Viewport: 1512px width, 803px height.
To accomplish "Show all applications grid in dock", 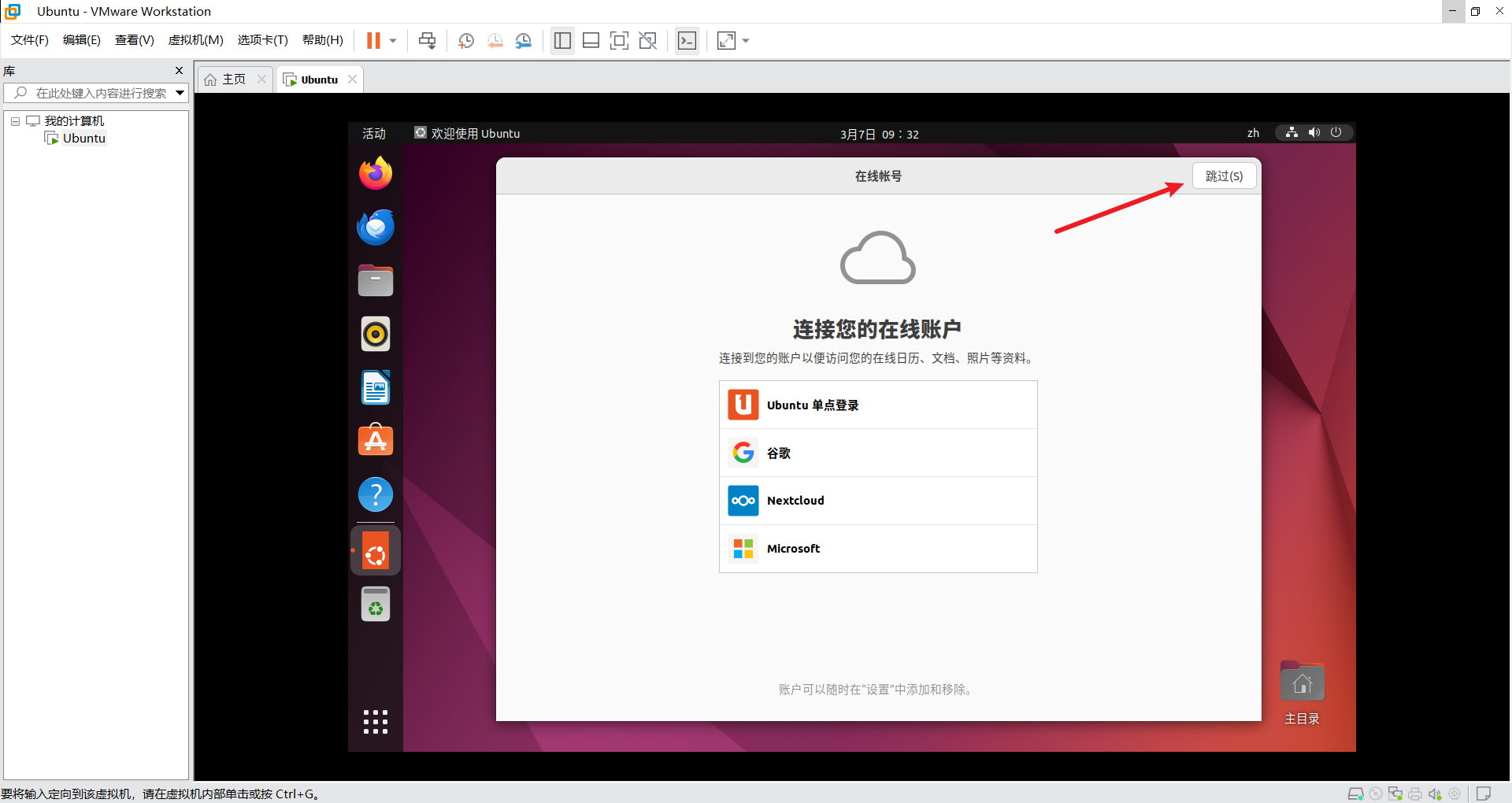I will tap(376, 721).
